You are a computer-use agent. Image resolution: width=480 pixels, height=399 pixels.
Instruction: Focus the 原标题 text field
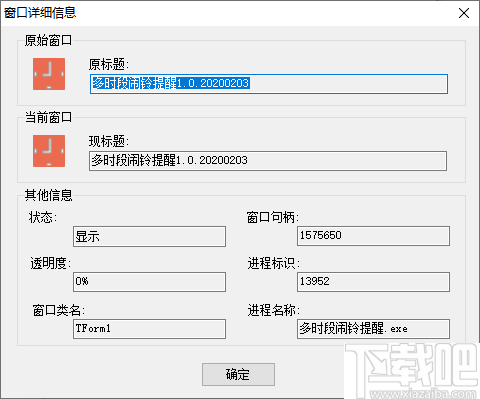tap(269, 84)
